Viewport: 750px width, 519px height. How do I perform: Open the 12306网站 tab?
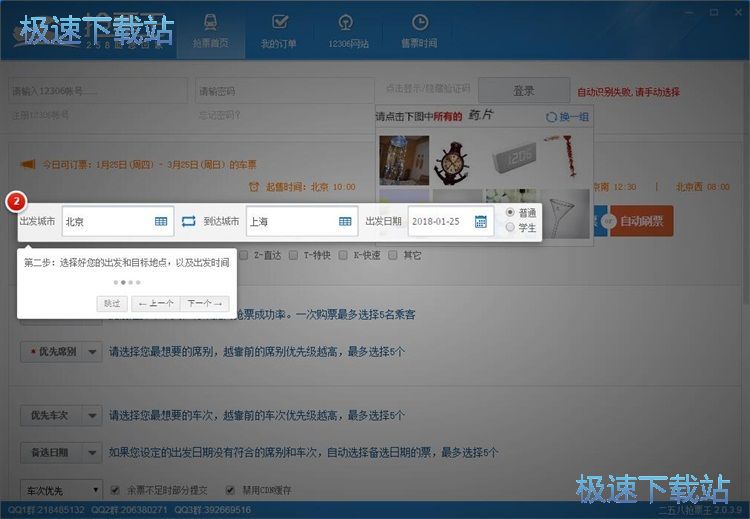[348, 33]
